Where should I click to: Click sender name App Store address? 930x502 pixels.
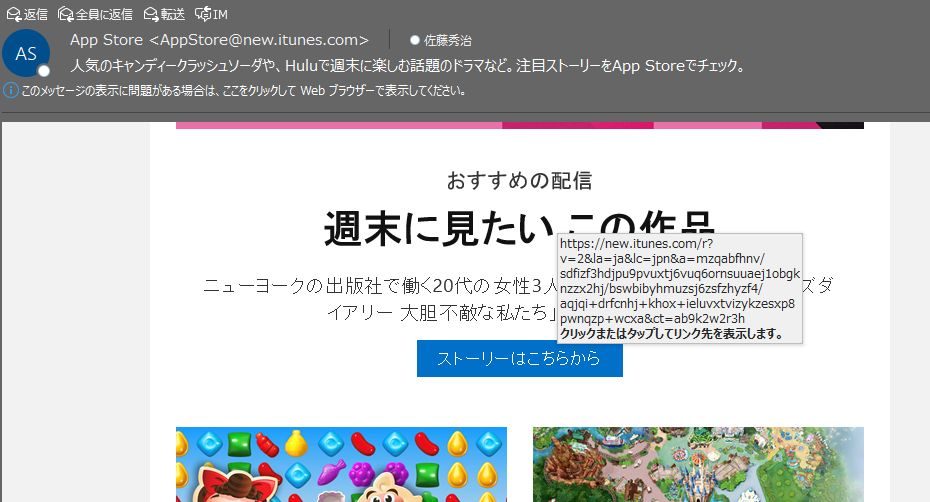(219, 40)
